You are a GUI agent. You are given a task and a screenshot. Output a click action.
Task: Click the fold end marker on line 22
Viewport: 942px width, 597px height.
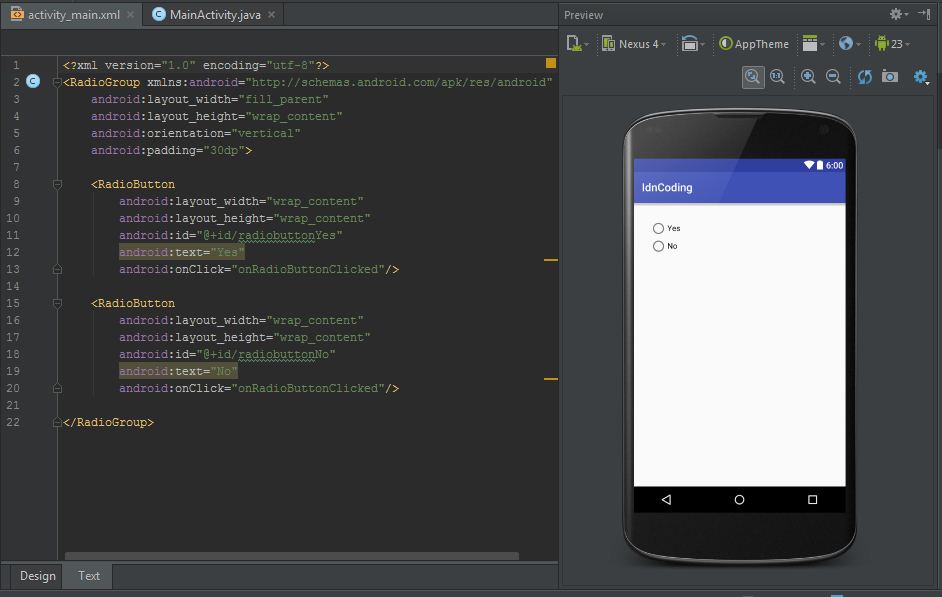[57, 422]
